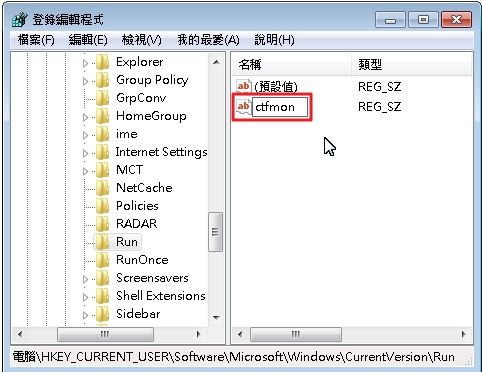Click the NetCache folder icon

(x=102, y=188)
